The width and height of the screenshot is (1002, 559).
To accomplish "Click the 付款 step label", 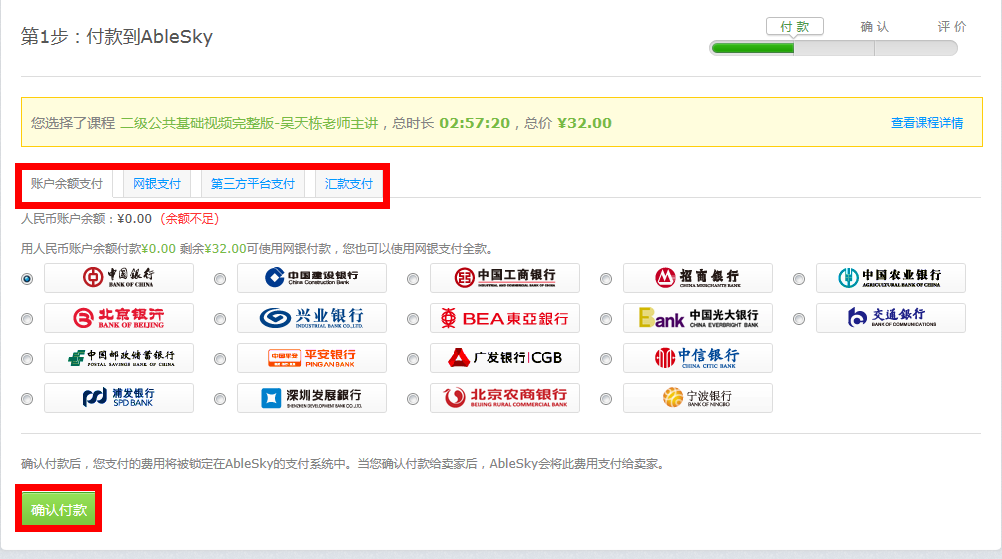I will pyautogui.click(x=795, y=27).
